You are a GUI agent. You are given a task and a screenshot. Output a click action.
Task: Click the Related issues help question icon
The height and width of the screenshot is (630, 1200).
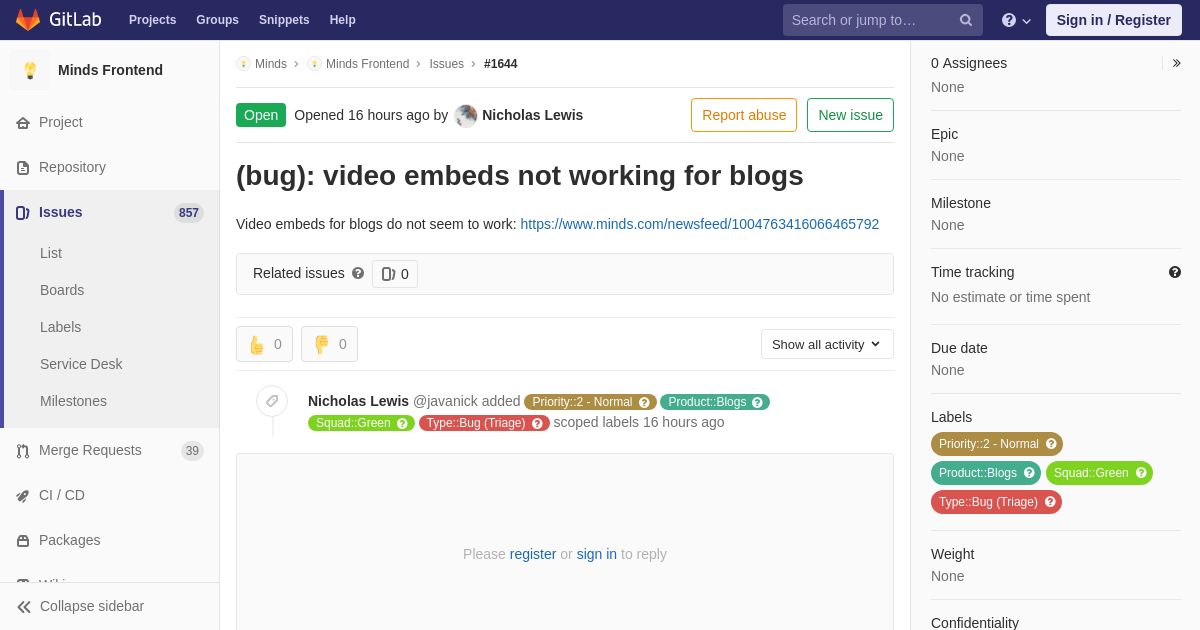[x=358, y=273]
